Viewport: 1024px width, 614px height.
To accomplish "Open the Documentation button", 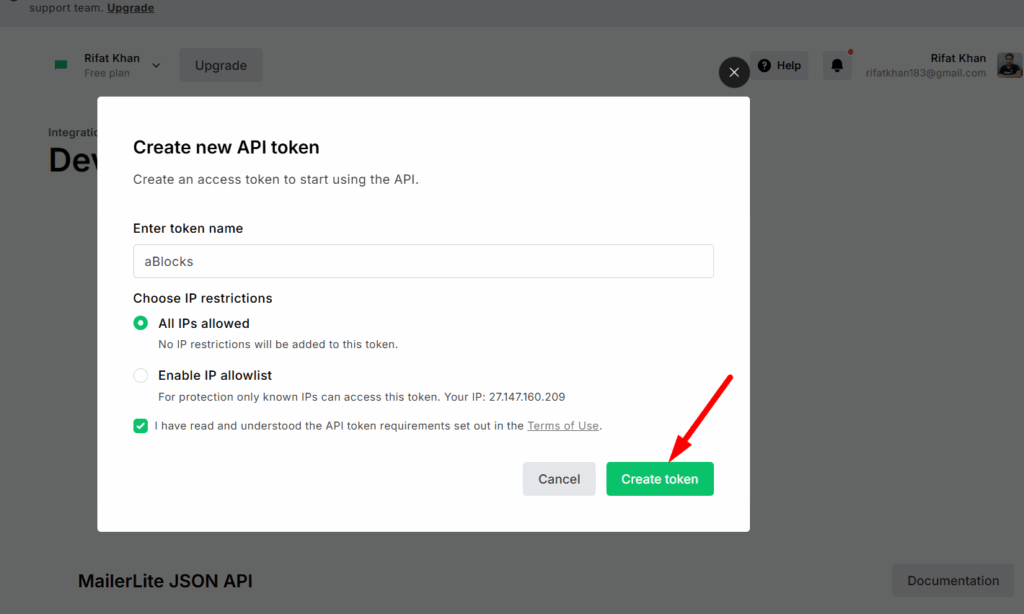I will [x=953, y=581].
